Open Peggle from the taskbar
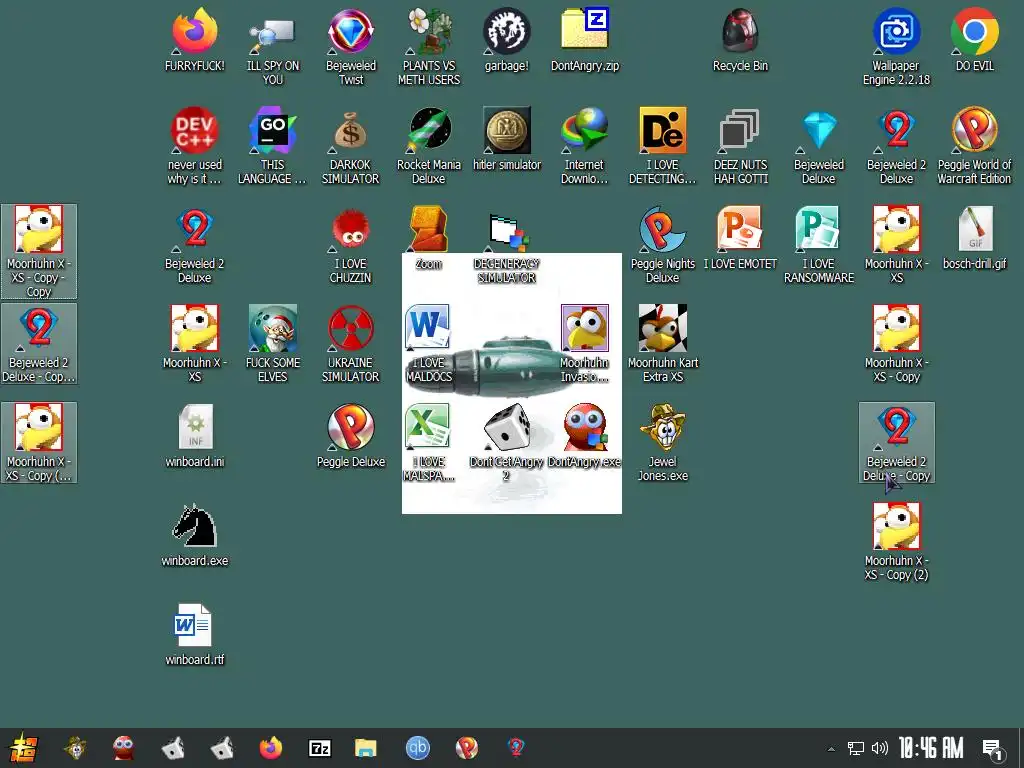Image resolution: width=1024 pixels, height=768 pixels. click(x=466, y=748)
